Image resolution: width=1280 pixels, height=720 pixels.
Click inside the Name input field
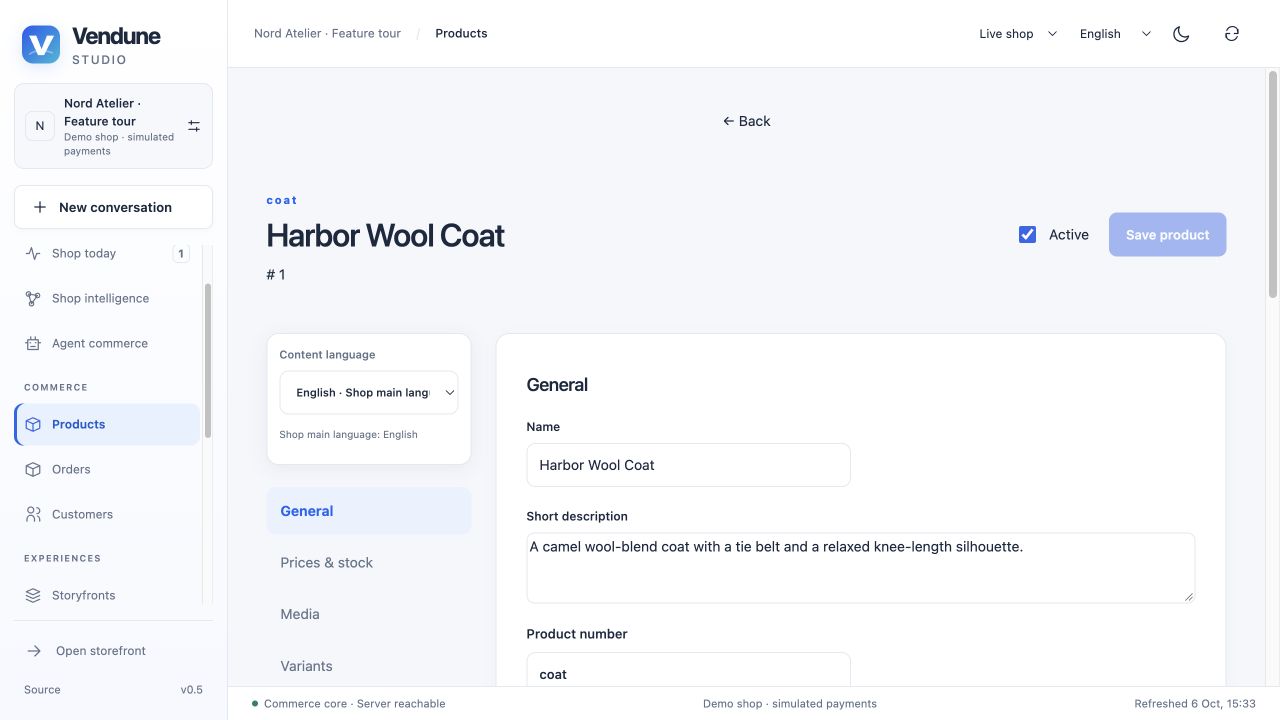689,465
